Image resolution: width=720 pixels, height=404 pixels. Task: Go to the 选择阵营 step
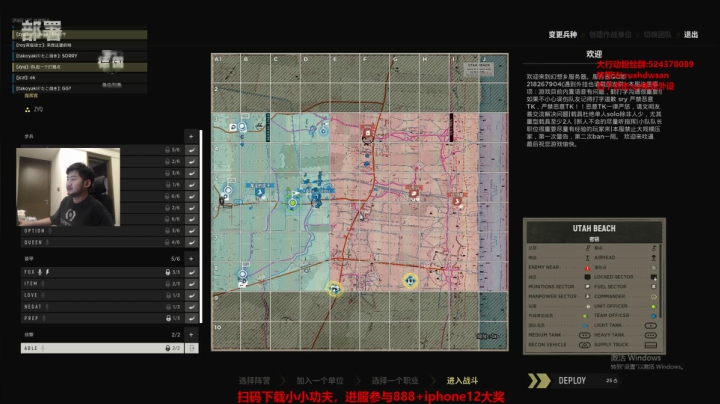(254, 381)
